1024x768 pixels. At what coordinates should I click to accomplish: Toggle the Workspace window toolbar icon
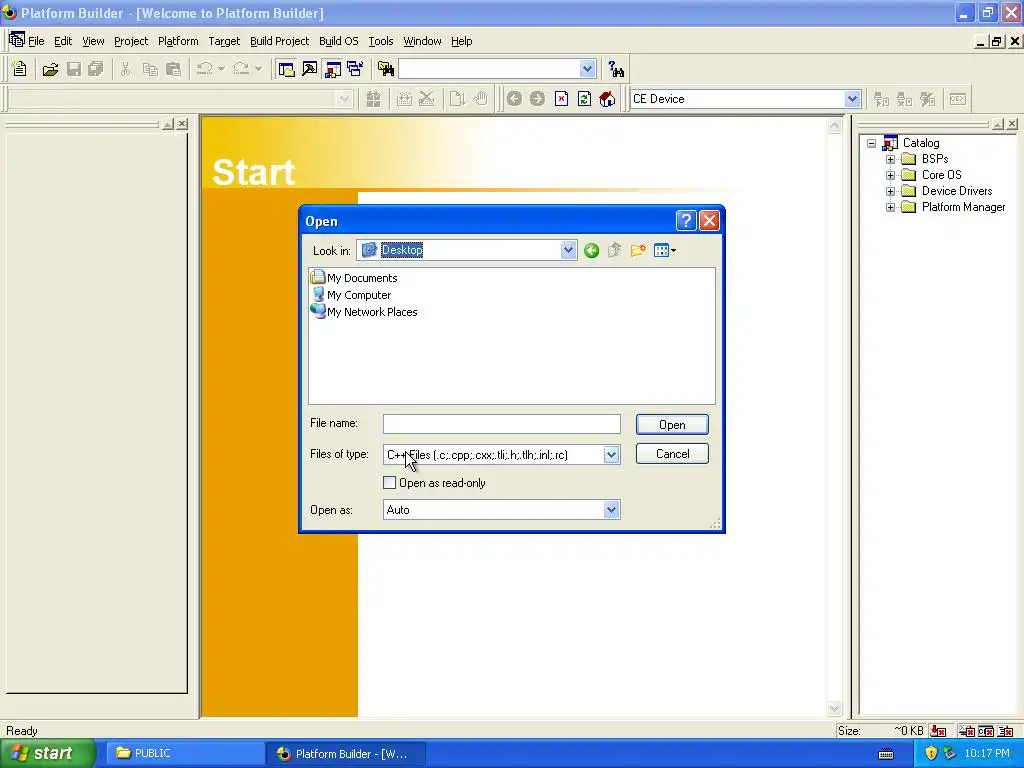[x=286, y=69]
